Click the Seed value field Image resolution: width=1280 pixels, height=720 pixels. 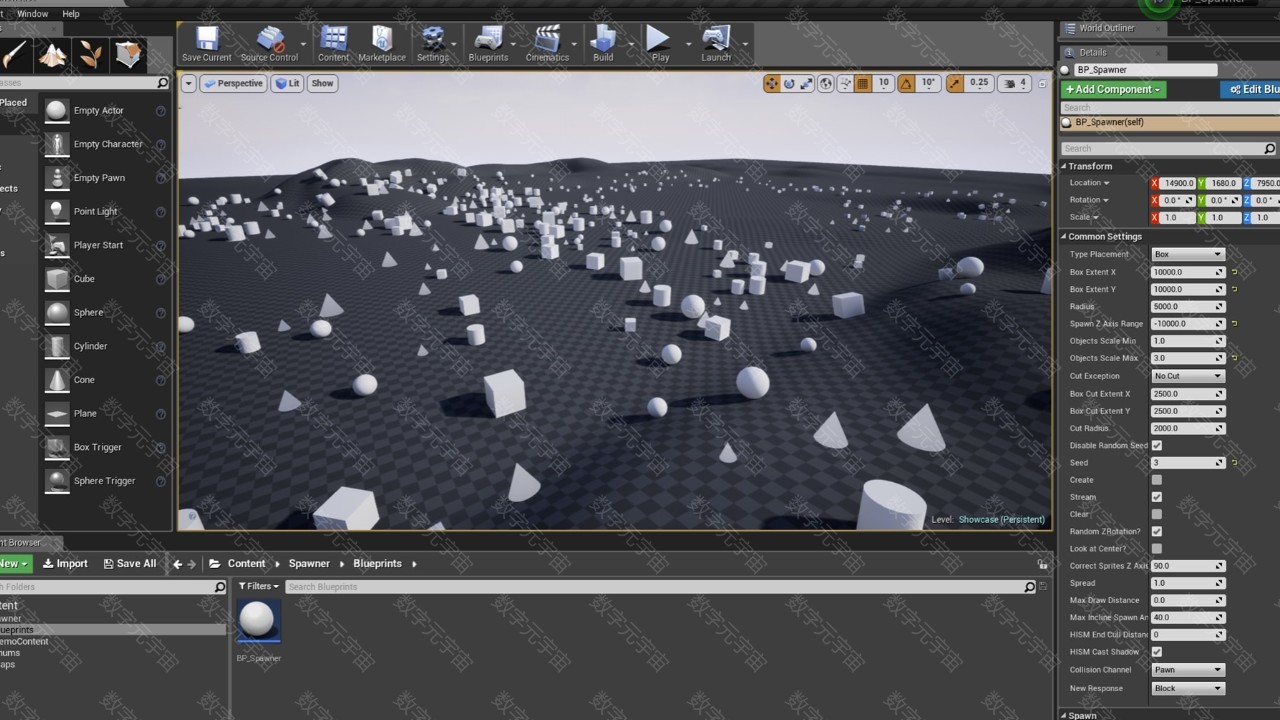pyautogui.click(x=1188, y=462)
